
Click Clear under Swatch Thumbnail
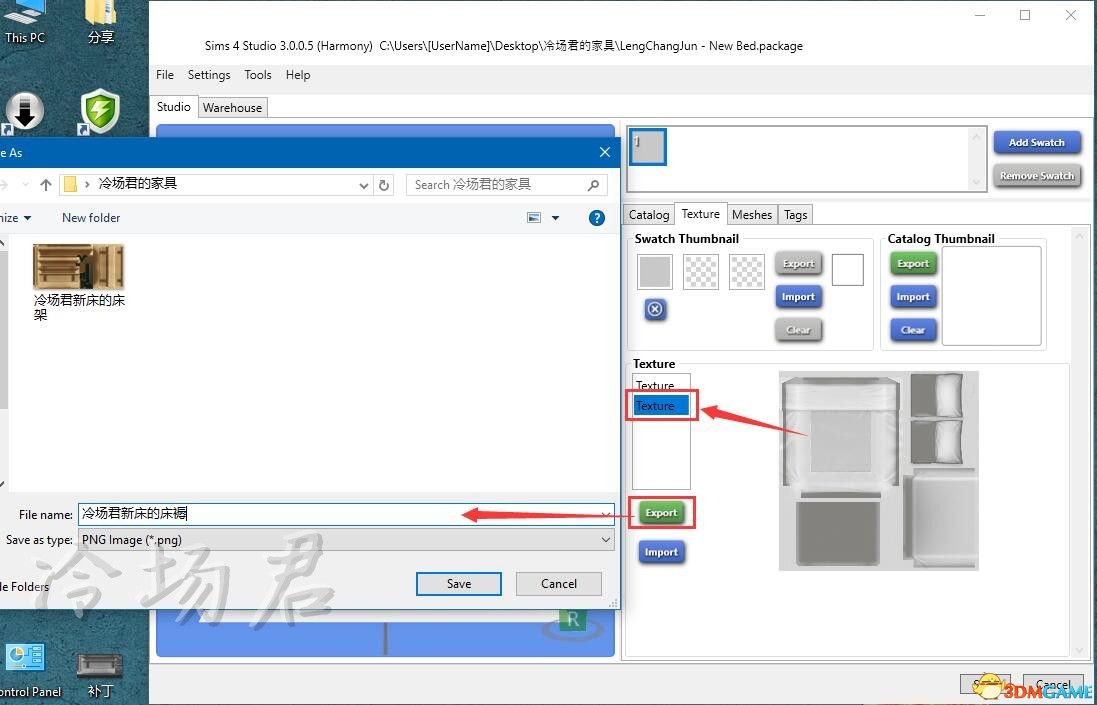pos(798,329)
